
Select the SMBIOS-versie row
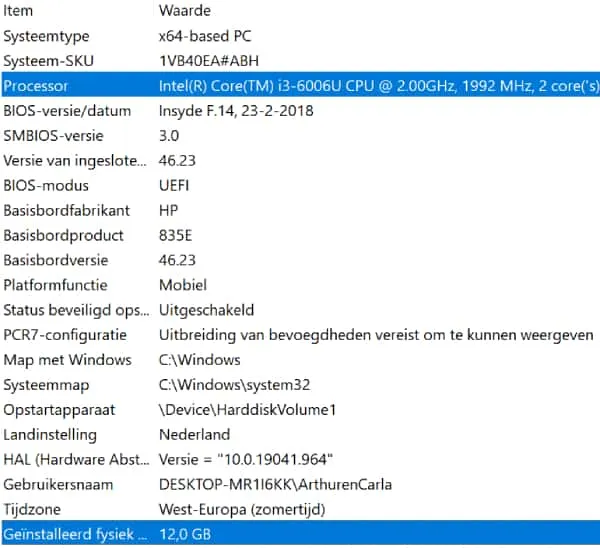51,136
